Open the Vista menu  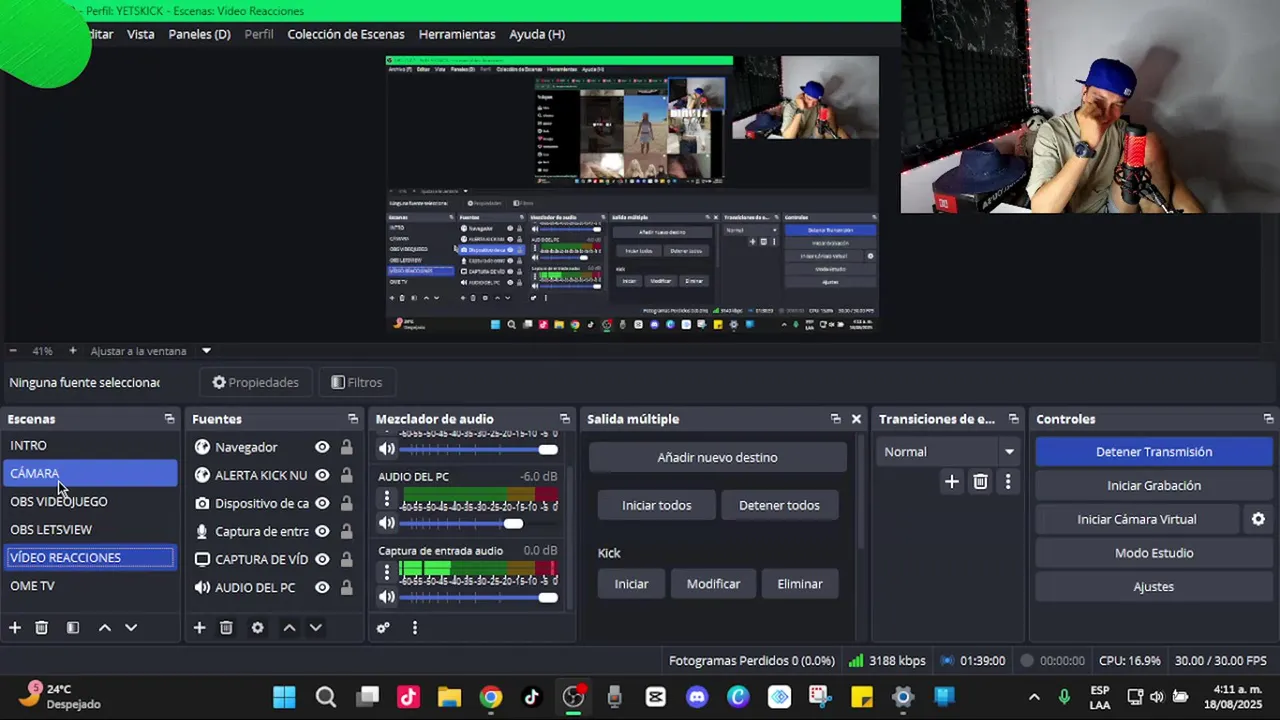click(x=140, y=34)
